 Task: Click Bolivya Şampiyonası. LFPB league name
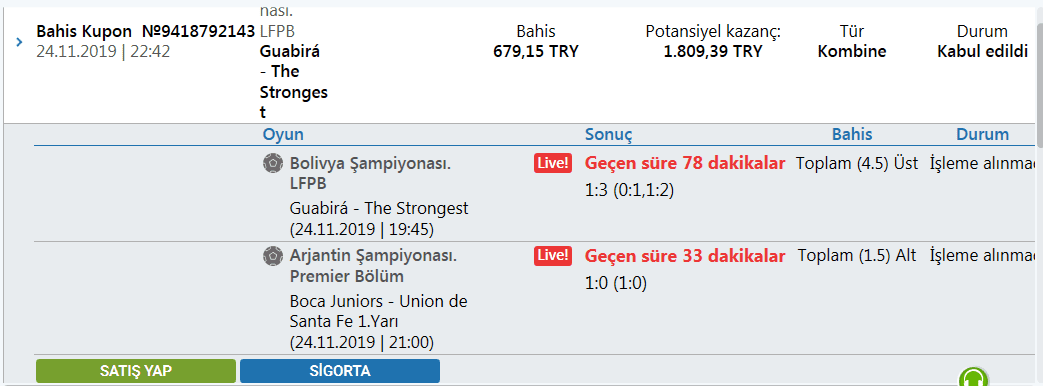point(371,173)
